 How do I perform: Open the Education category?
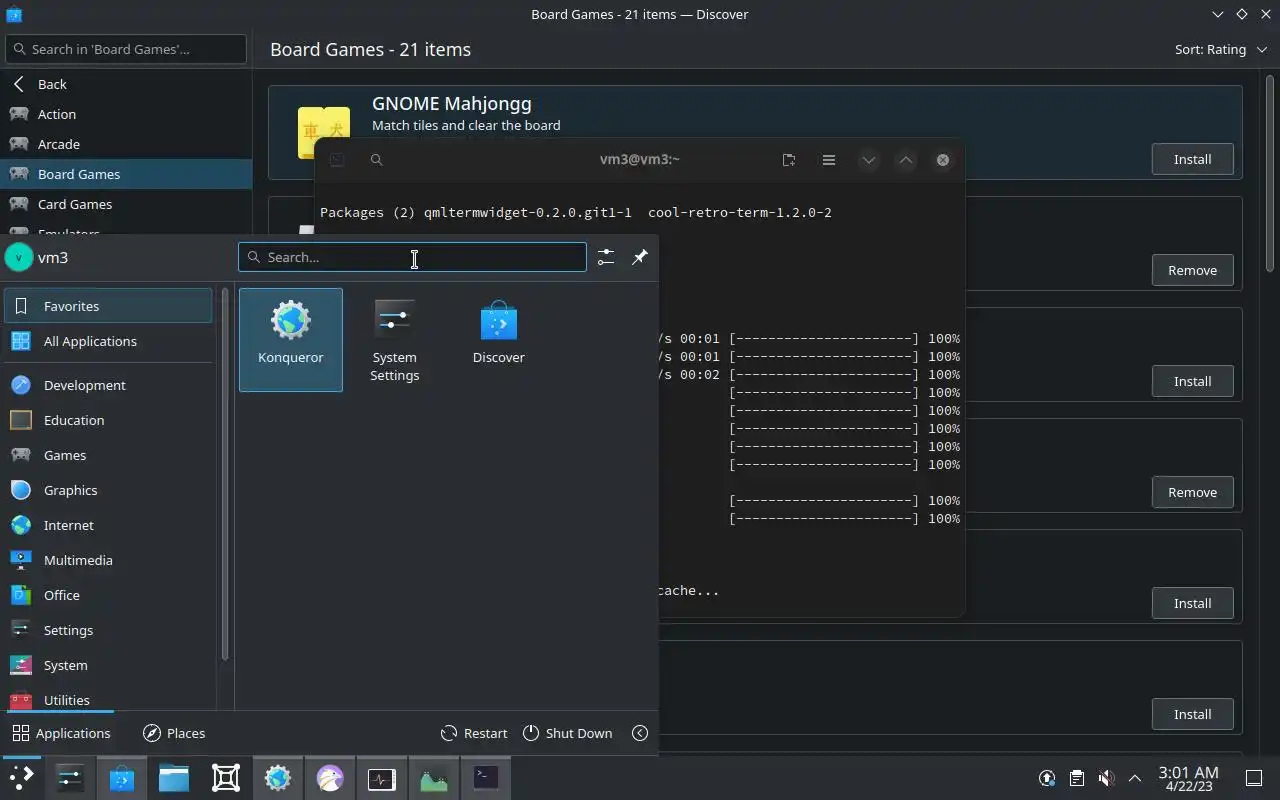click(108, 420)
